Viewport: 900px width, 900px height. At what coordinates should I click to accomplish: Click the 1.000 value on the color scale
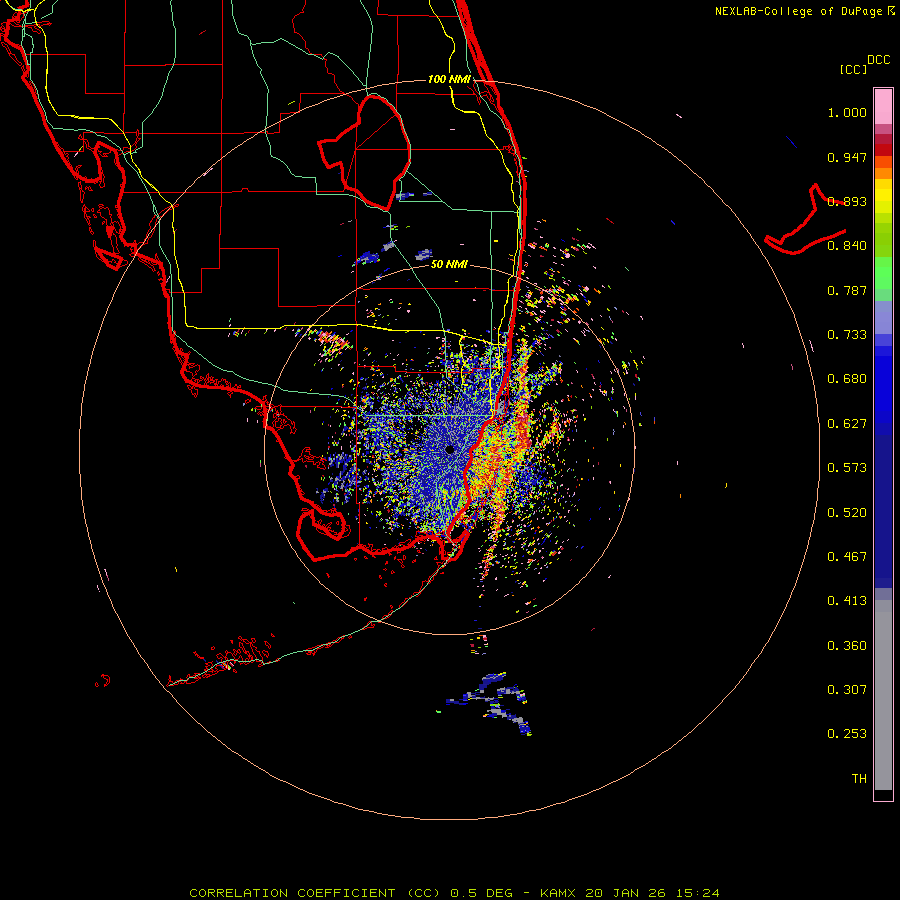pyautogui.click(x=847, y=112)
